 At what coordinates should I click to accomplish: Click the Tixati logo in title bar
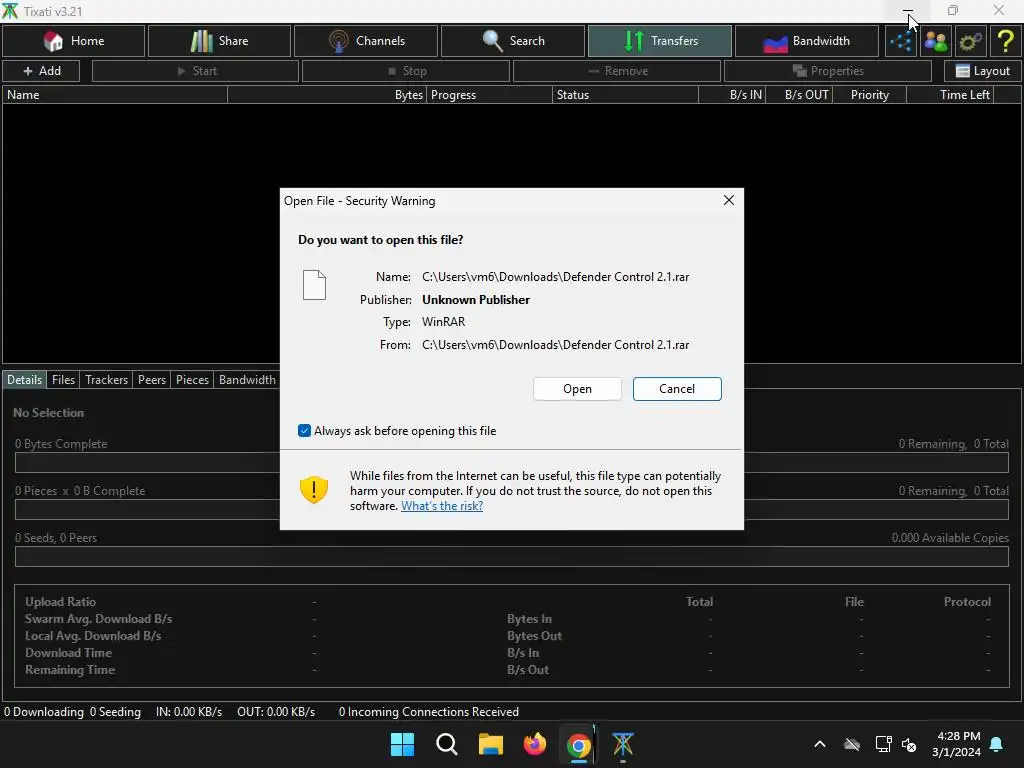point(10,11)
